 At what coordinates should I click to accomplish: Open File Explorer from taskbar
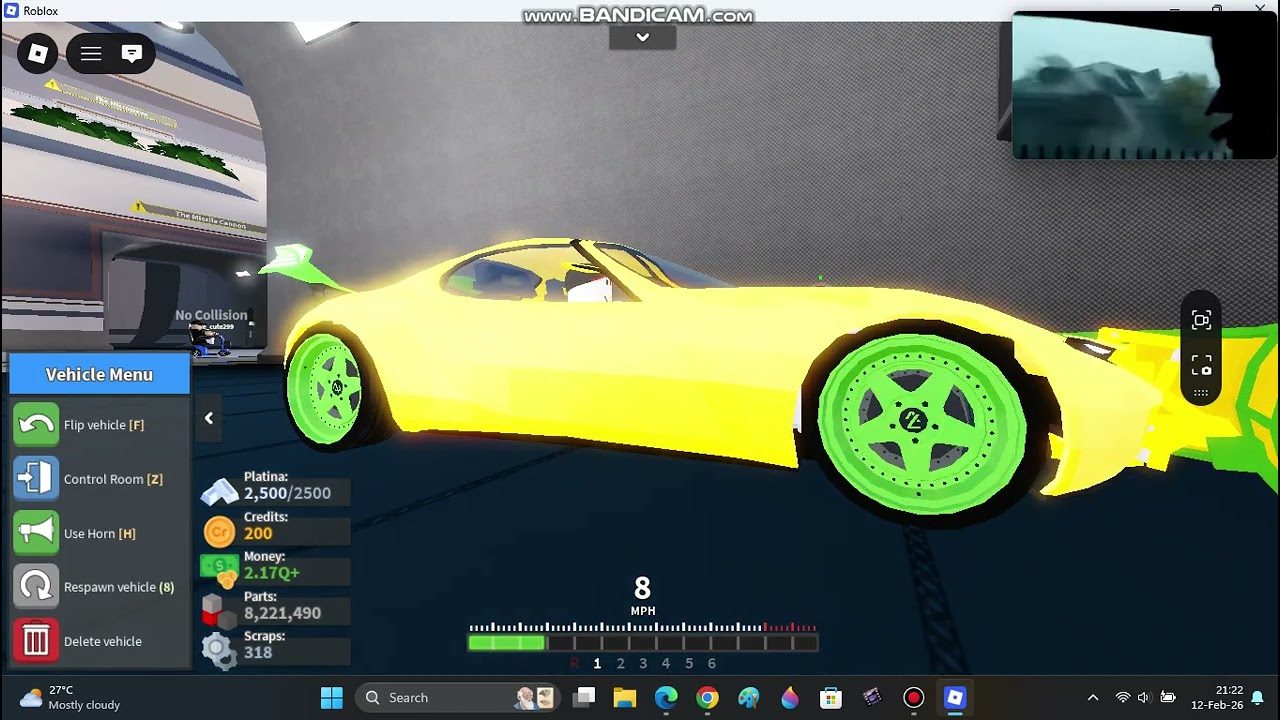(625, 697)
